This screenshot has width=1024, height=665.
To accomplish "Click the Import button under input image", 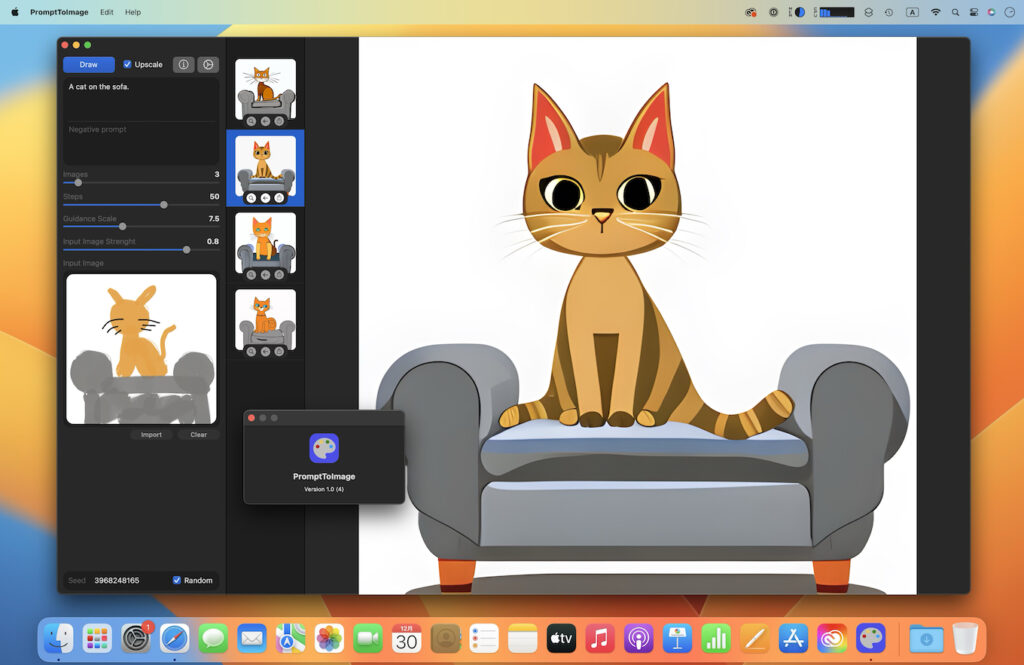I will tap(151, 435).
